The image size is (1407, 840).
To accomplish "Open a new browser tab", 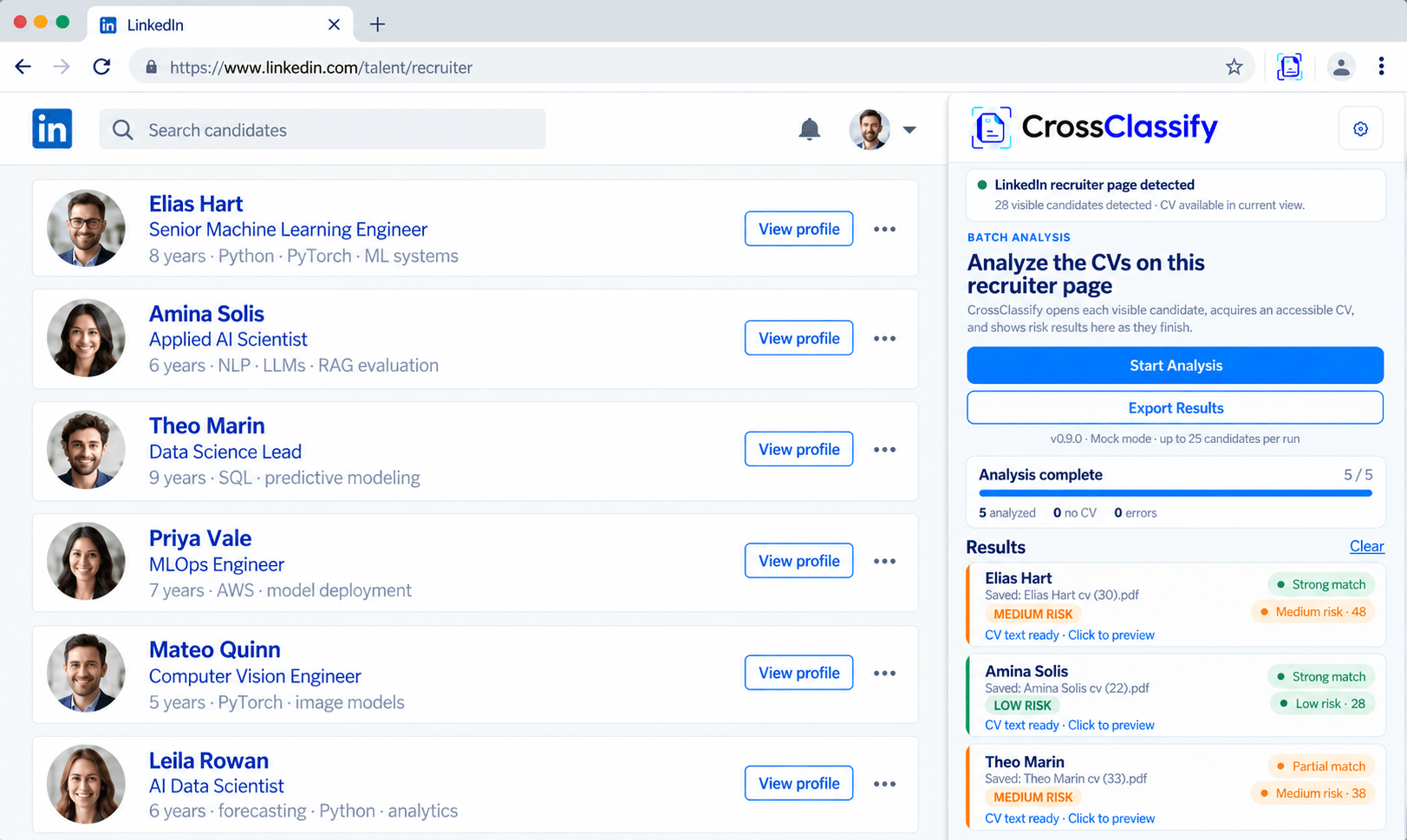I will [x=377, y=24].
